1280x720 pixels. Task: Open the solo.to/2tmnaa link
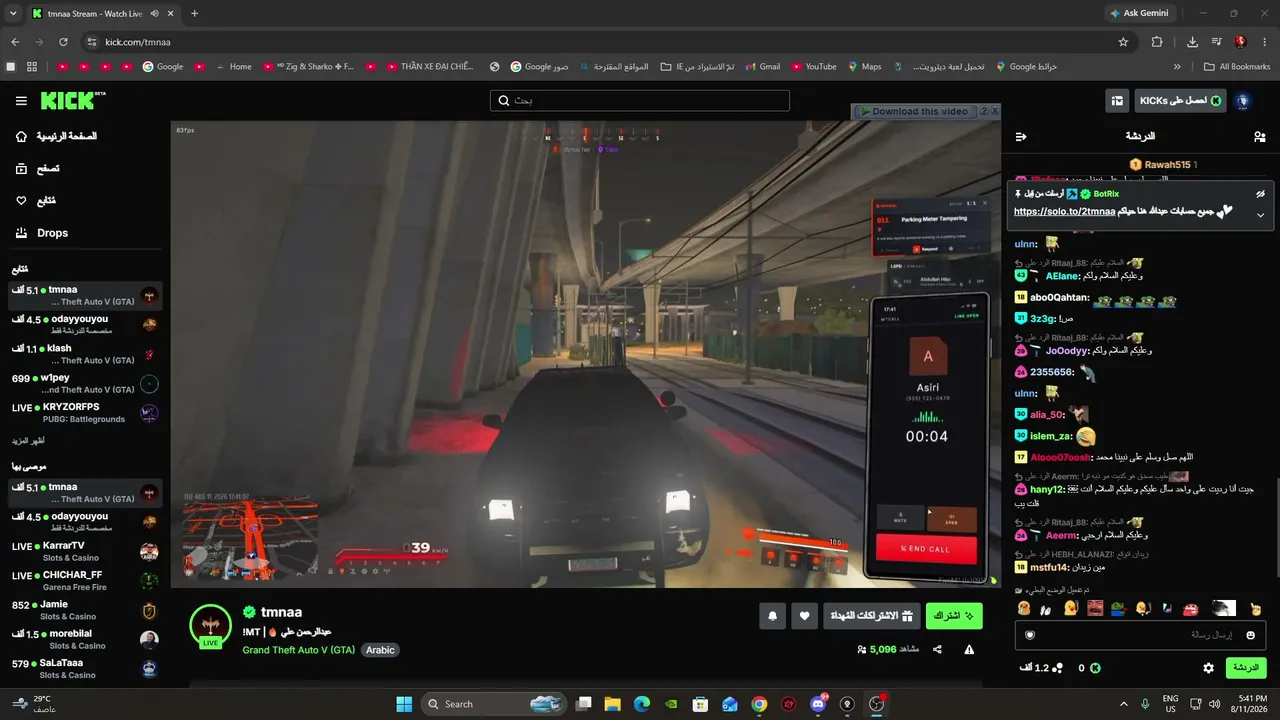[x=1064, y=212]
